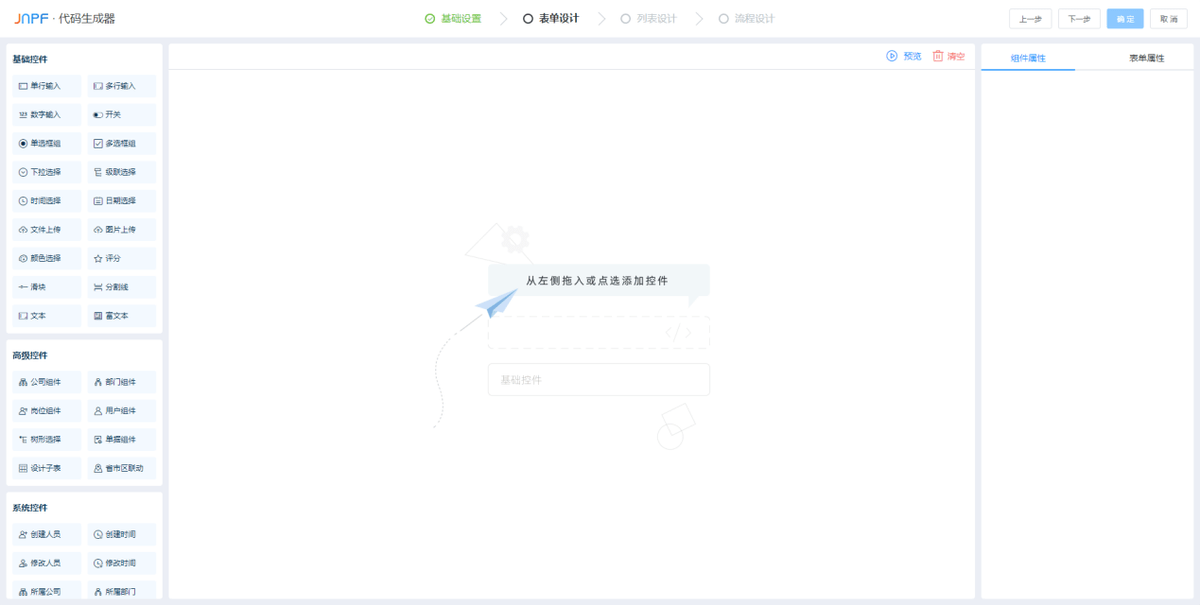Click the 下一步 next step button

point(1078,19)
